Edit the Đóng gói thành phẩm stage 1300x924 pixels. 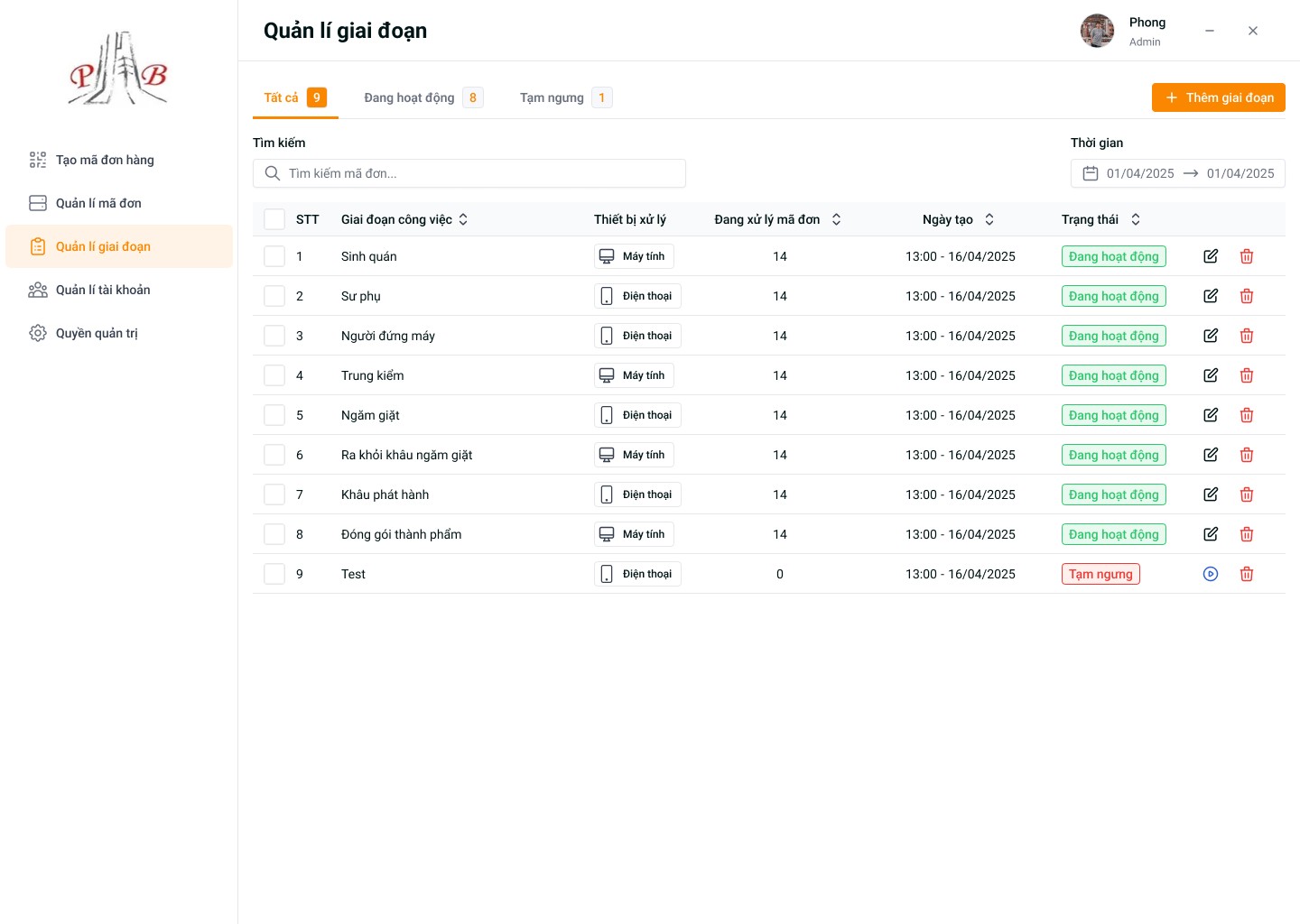pyautogui.click(x=1211, y=534)
